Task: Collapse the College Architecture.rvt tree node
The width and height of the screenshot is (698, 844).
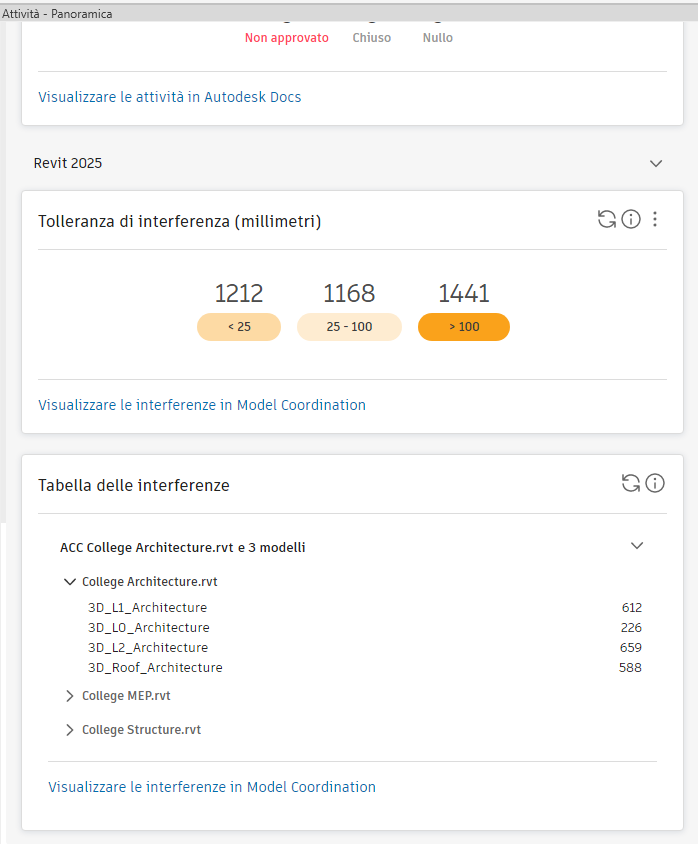Action: click(x=70, y=581)
